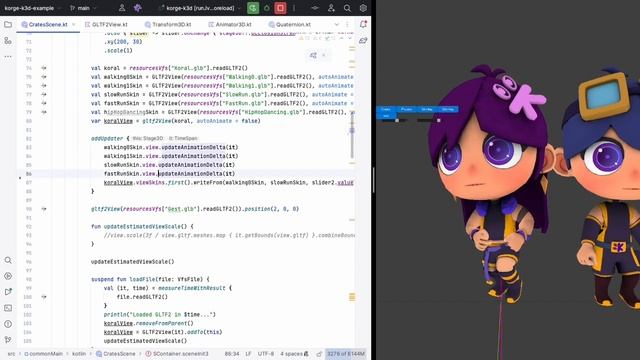The image size is (640, 360).
Task: Click gutter arrow icon on line 100
Action: pos(44,297)
